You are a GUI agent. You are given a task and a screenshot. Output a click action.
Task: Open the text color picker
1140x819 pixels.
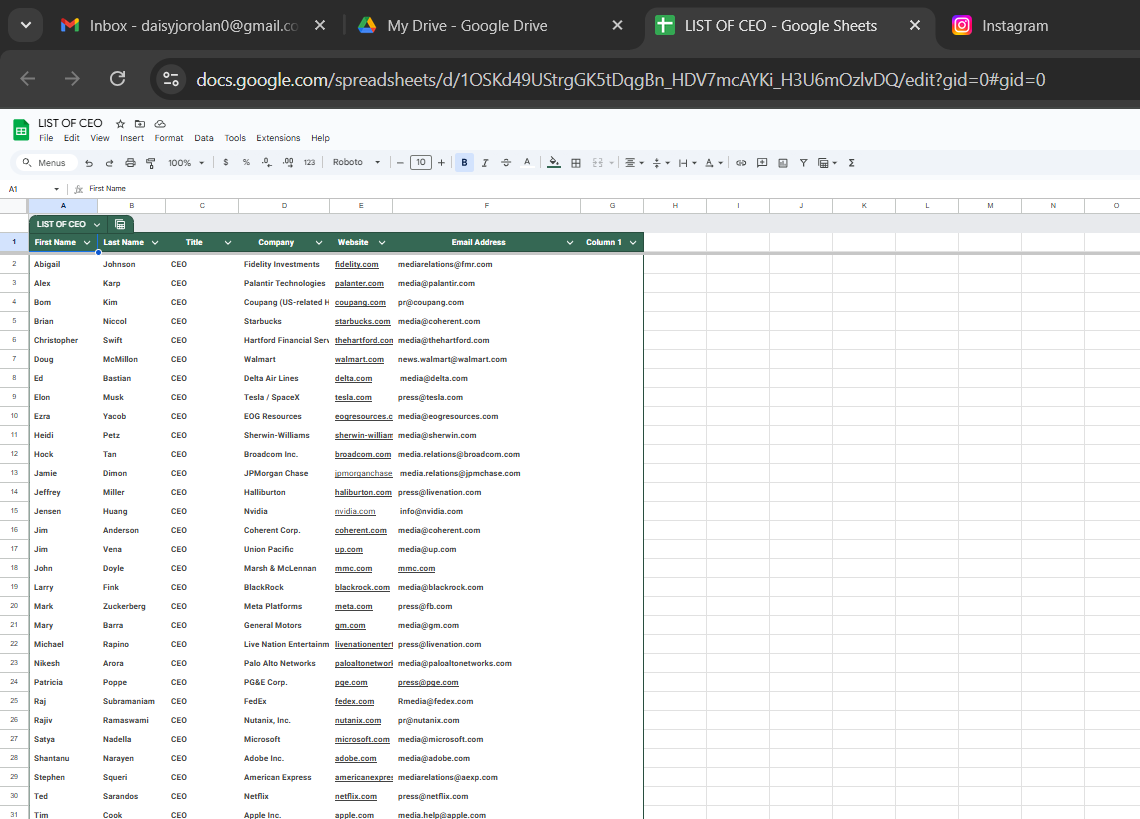[x=527, y=163]
